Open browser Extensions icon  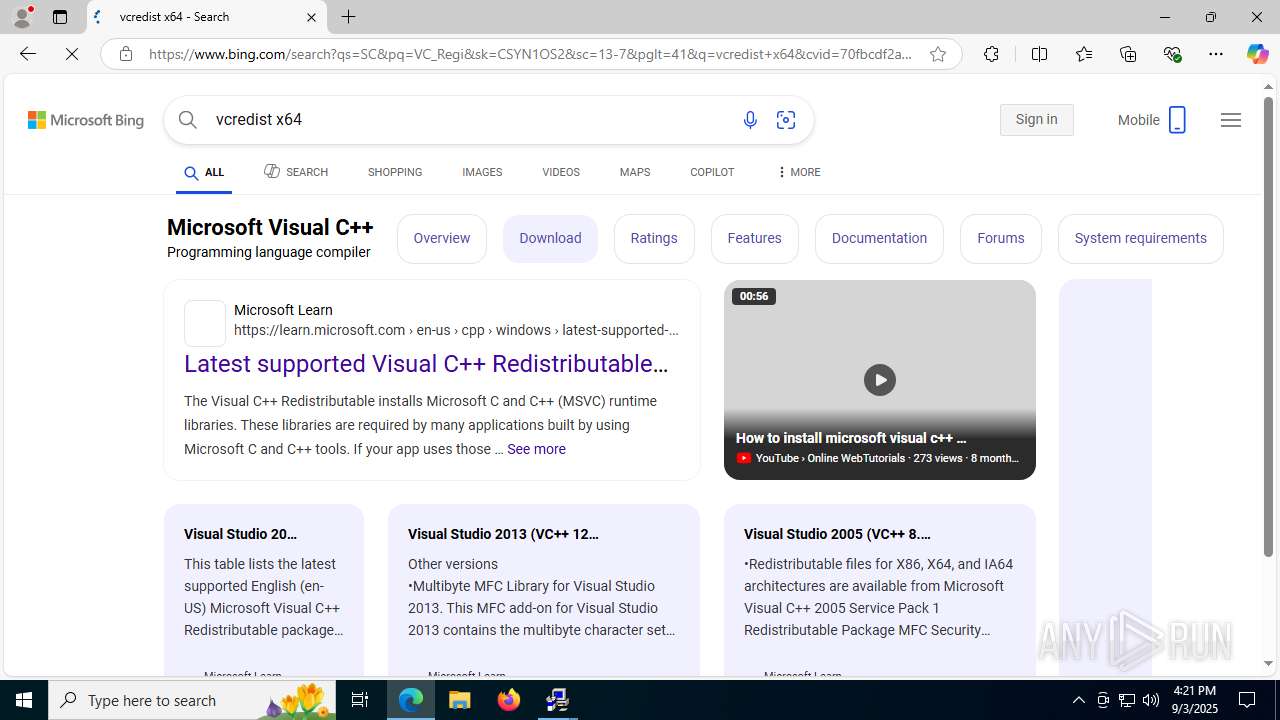pos(991,54)
